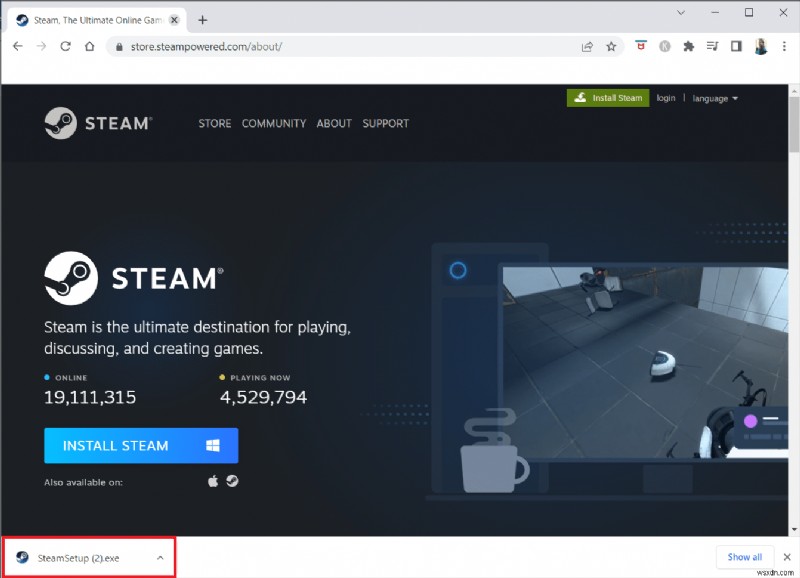Open the language dropdown menu
This screenshot has height=578, width=800.
point(713,98)
